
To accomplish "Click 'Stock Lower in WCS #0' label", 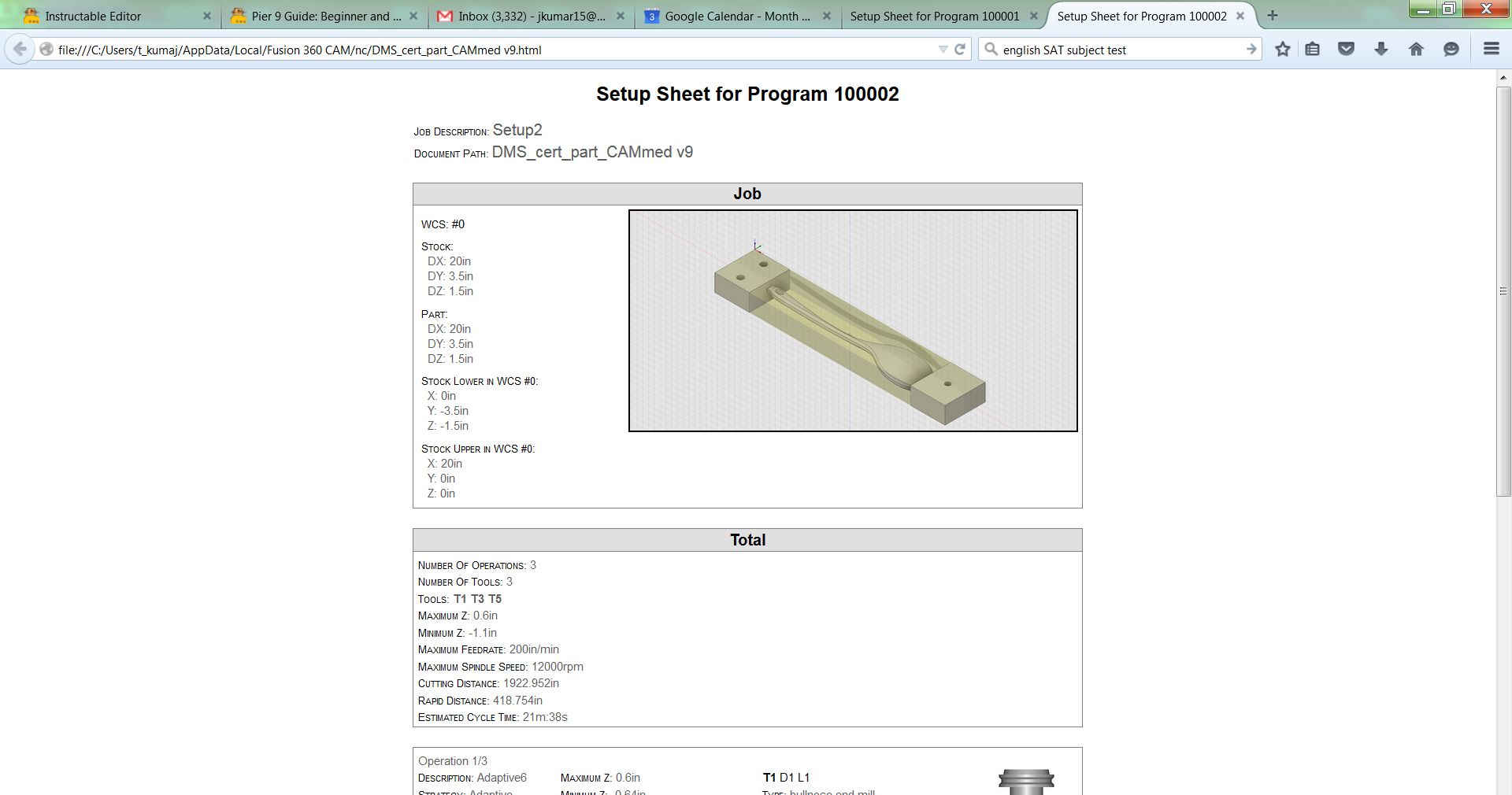I will tap(480, 381).
